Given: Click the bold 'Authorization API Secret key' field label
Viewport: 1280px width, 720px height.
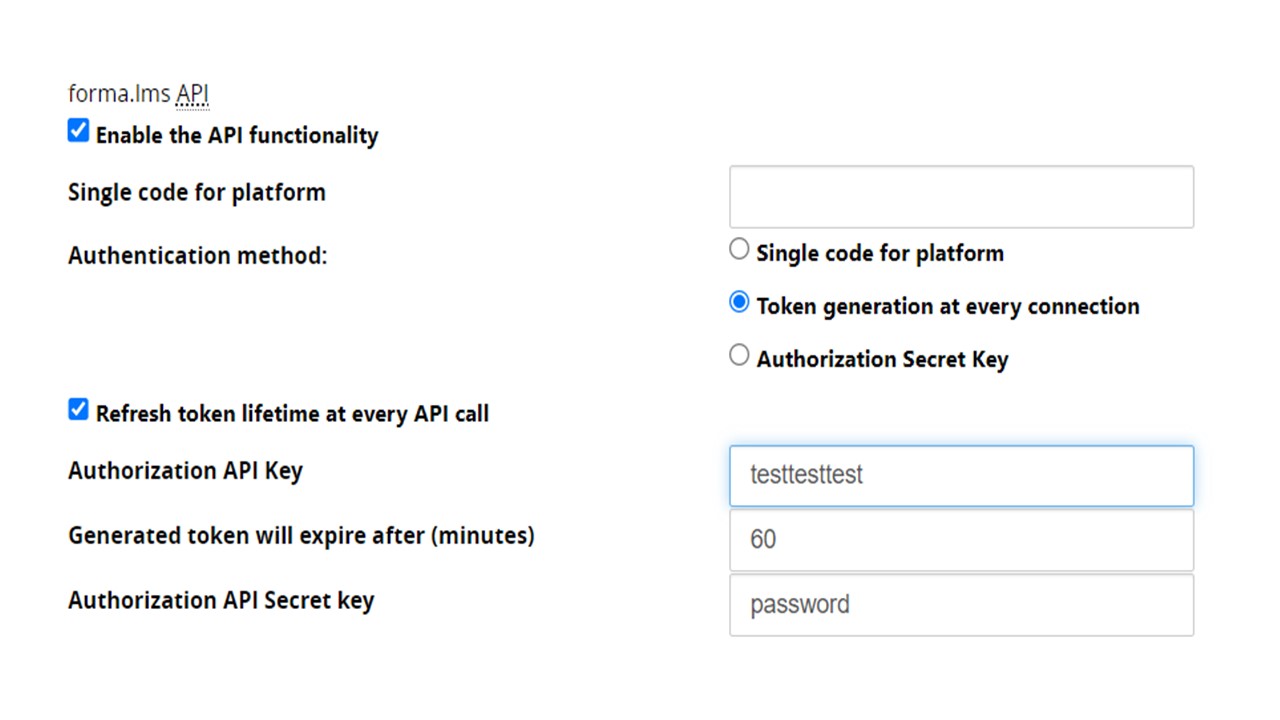Looking at the screenshot, I should [x=221, y=601].
